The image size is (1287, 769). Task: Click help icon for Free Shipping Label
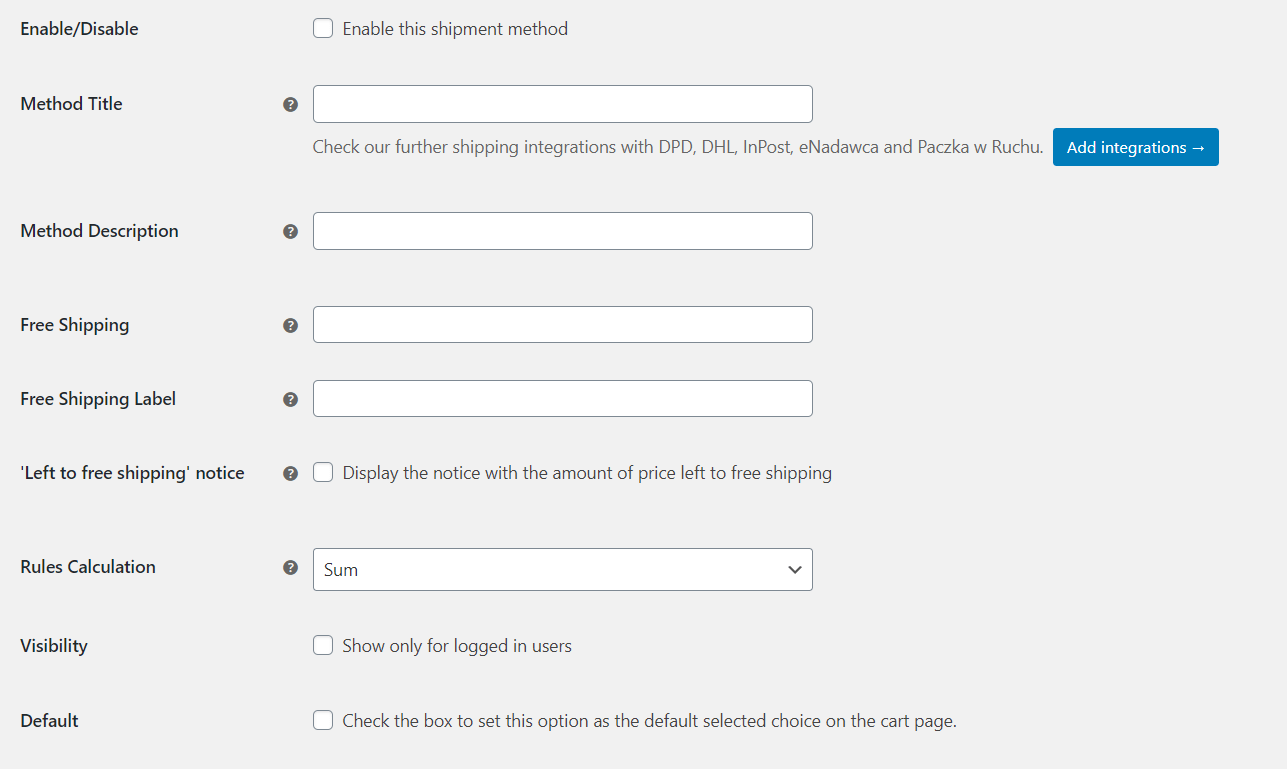click(290, 399)
